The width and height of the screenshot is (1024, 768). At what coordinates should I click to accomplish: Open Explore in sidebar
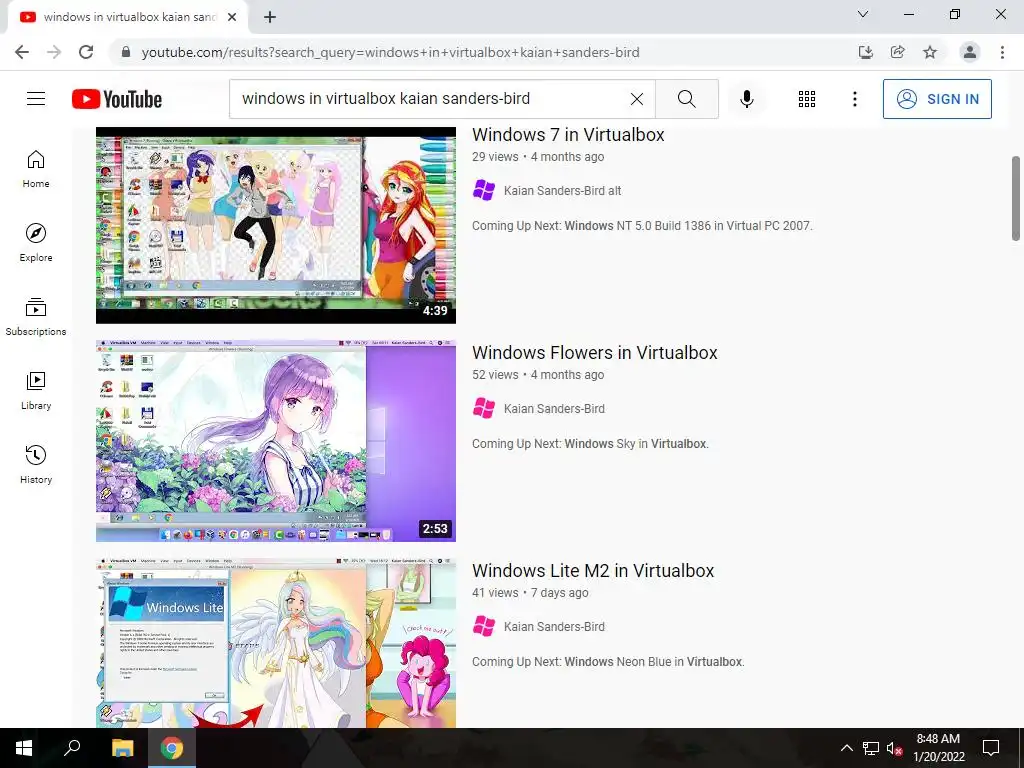[x=36, y=243]
